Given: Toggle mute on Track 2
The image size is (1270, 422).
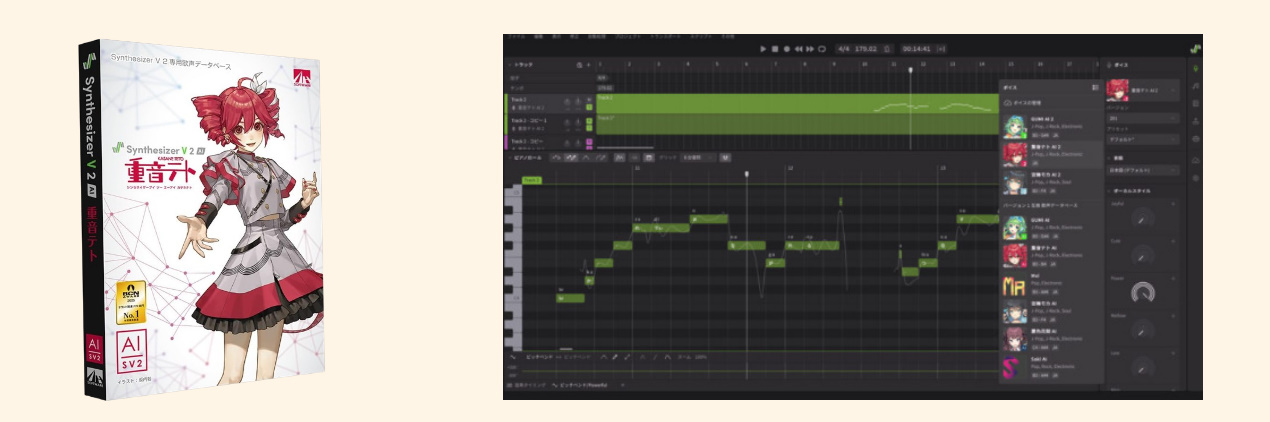Looking at the screenshot, I should (x=568, y=101).
